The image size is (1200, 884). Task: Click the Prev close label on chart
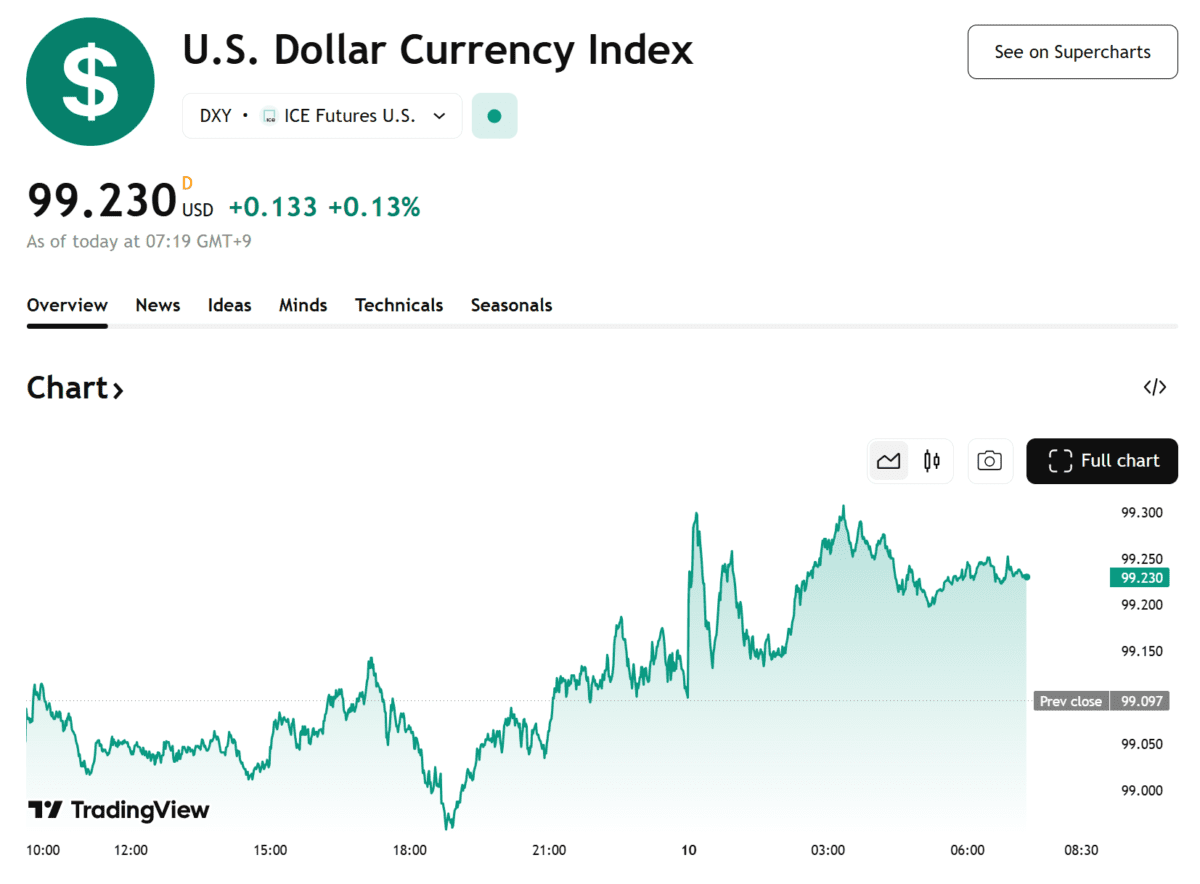coord(1070,701)
